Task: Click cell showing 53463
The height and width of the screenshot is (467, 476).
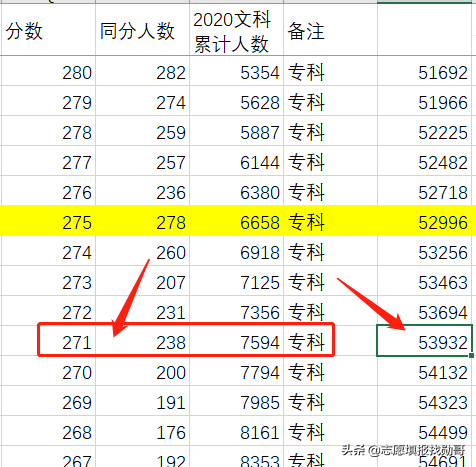Action: click(424, 281)
